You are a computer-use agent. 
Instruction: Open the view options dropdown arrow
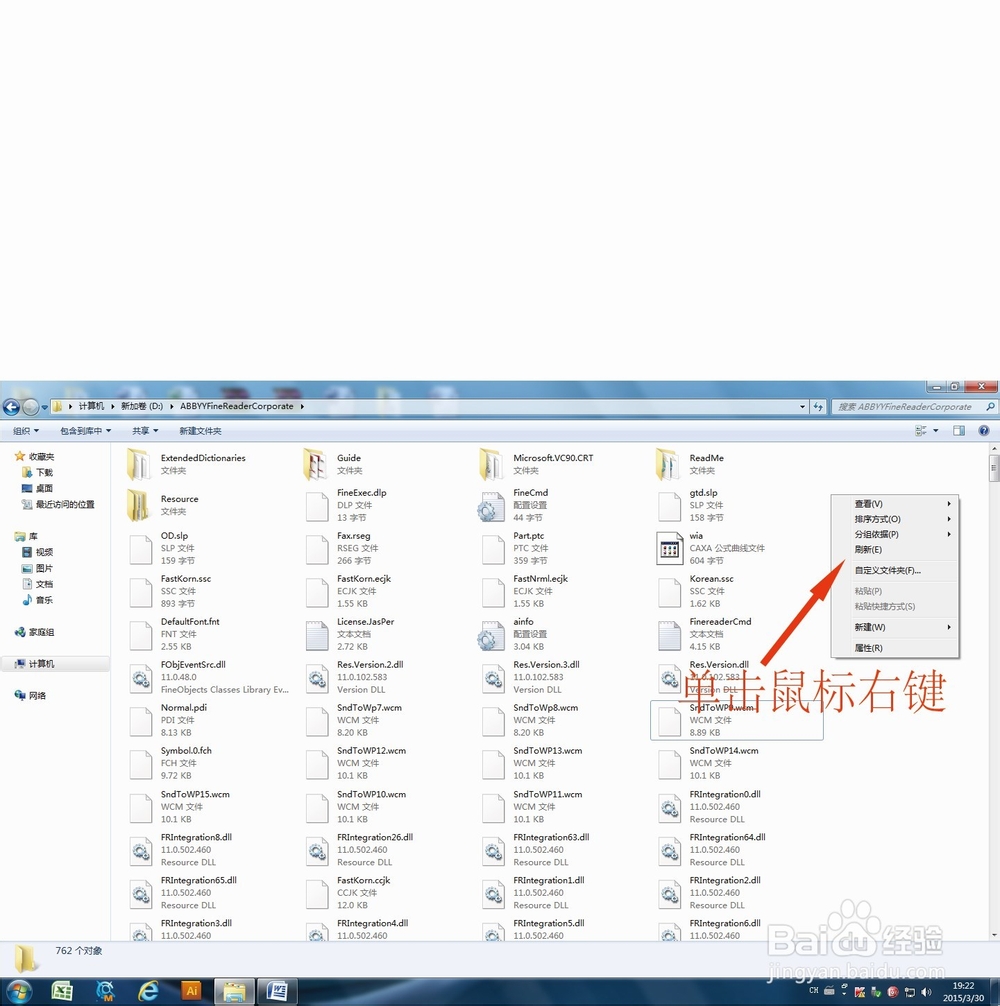[936, 431]
